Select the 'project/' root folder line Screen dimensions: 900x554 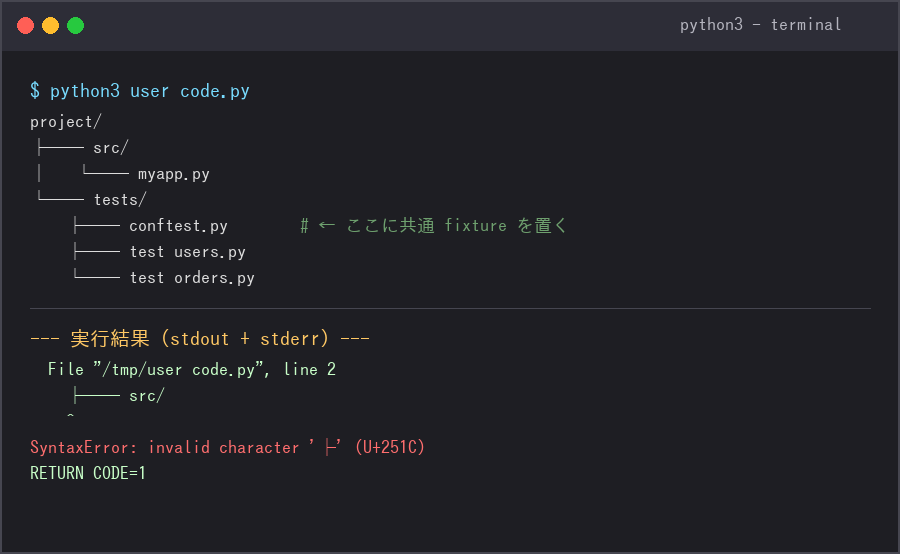pos(66,122)
